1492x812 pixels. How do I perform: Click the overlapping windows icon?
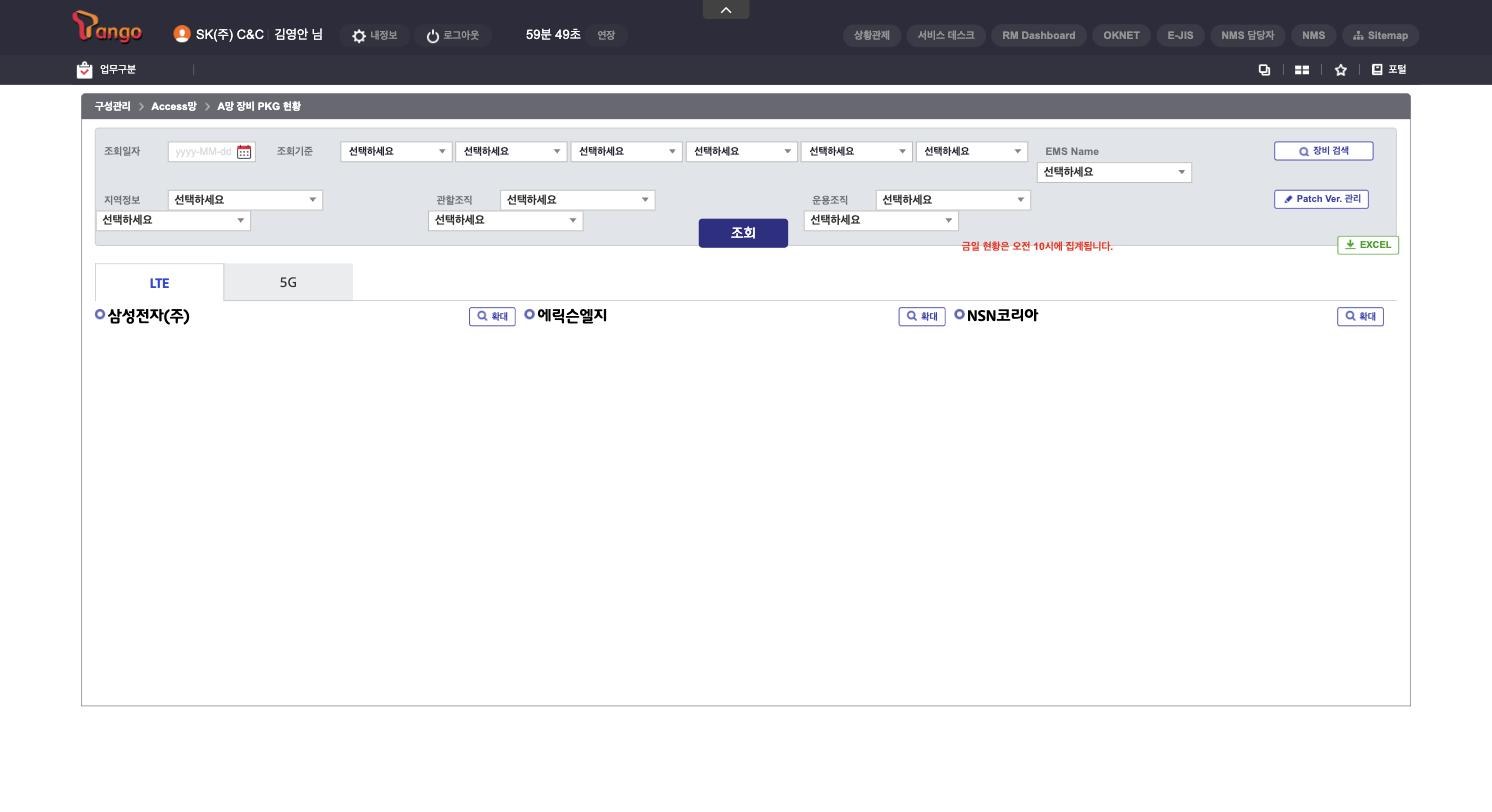click(x=1264, y=70)
